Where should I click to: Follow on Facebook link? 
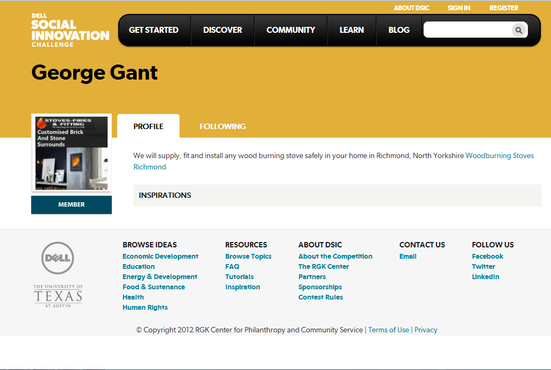click(x=487, y=256)
